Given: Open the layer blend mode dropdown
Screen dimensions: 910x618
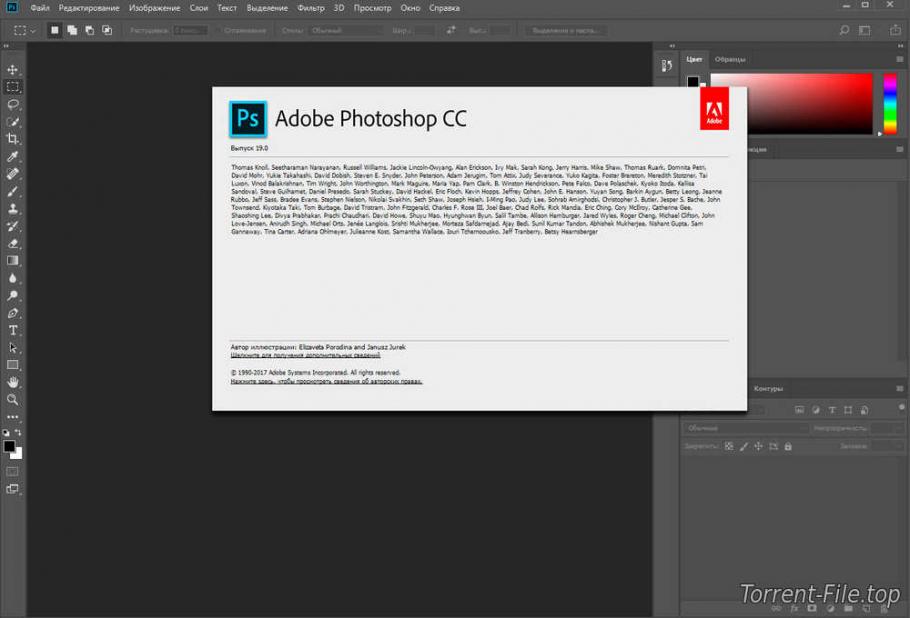Looking at the screenshot, I should [x=745, y=428].
